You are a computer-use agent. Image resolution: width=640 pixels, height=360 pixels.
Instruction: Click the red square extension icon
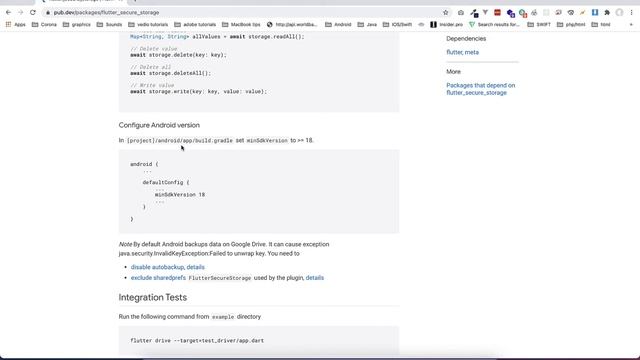pyautogui.click(x=497, y=13)
